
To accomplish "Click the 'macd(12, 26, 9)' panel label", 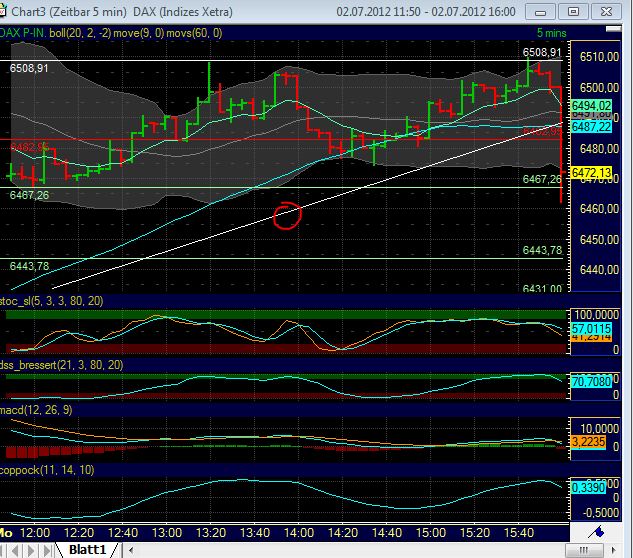I will pos(36,410).
